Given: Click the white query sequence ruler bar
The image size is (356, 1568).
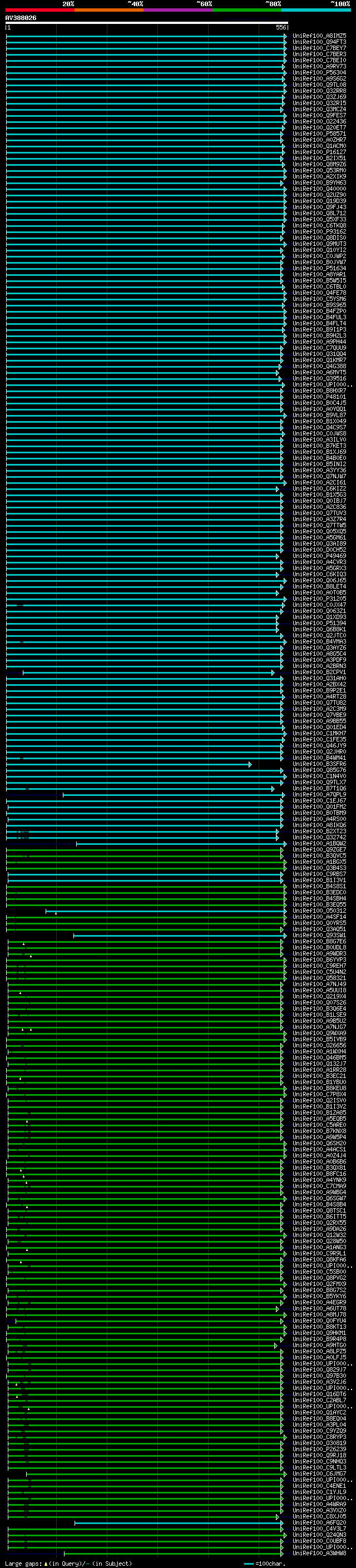Looking at the screenshot, I should (147, 22).
